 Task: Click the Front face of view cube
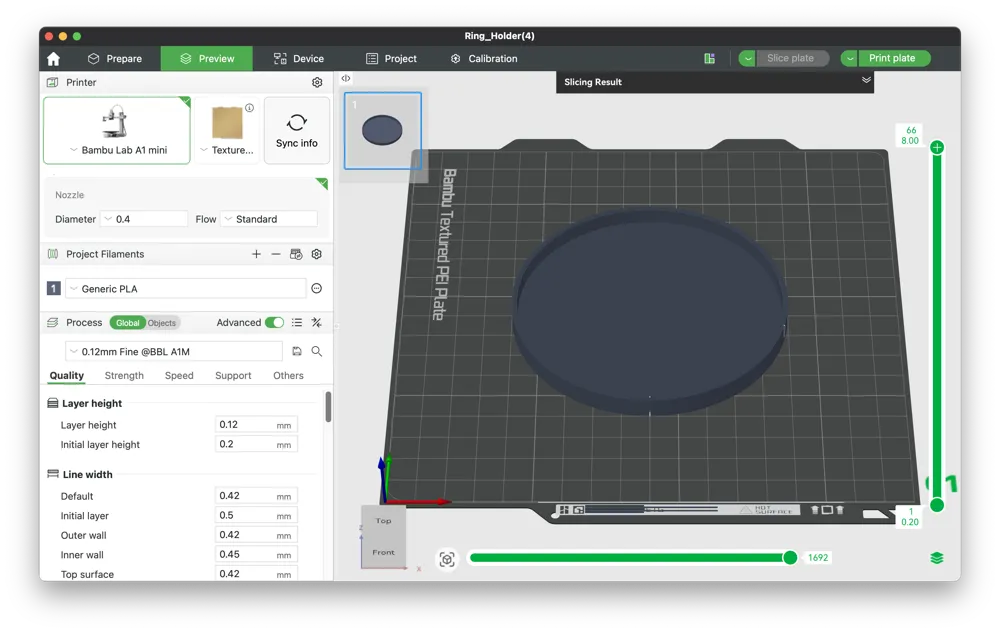click(x=383, y=552)
